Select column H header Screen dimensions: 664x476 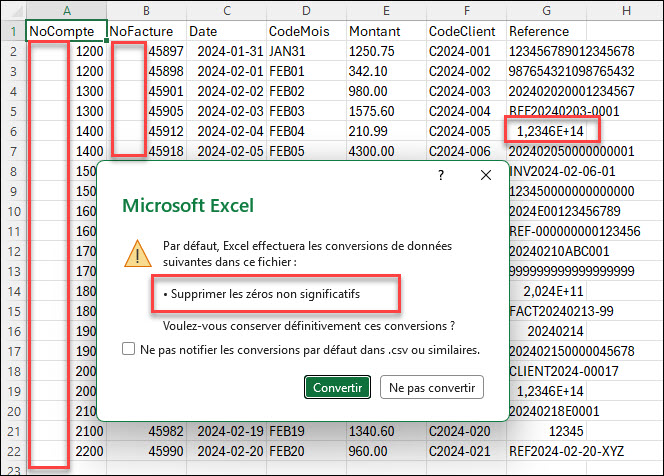click(625, 11)
